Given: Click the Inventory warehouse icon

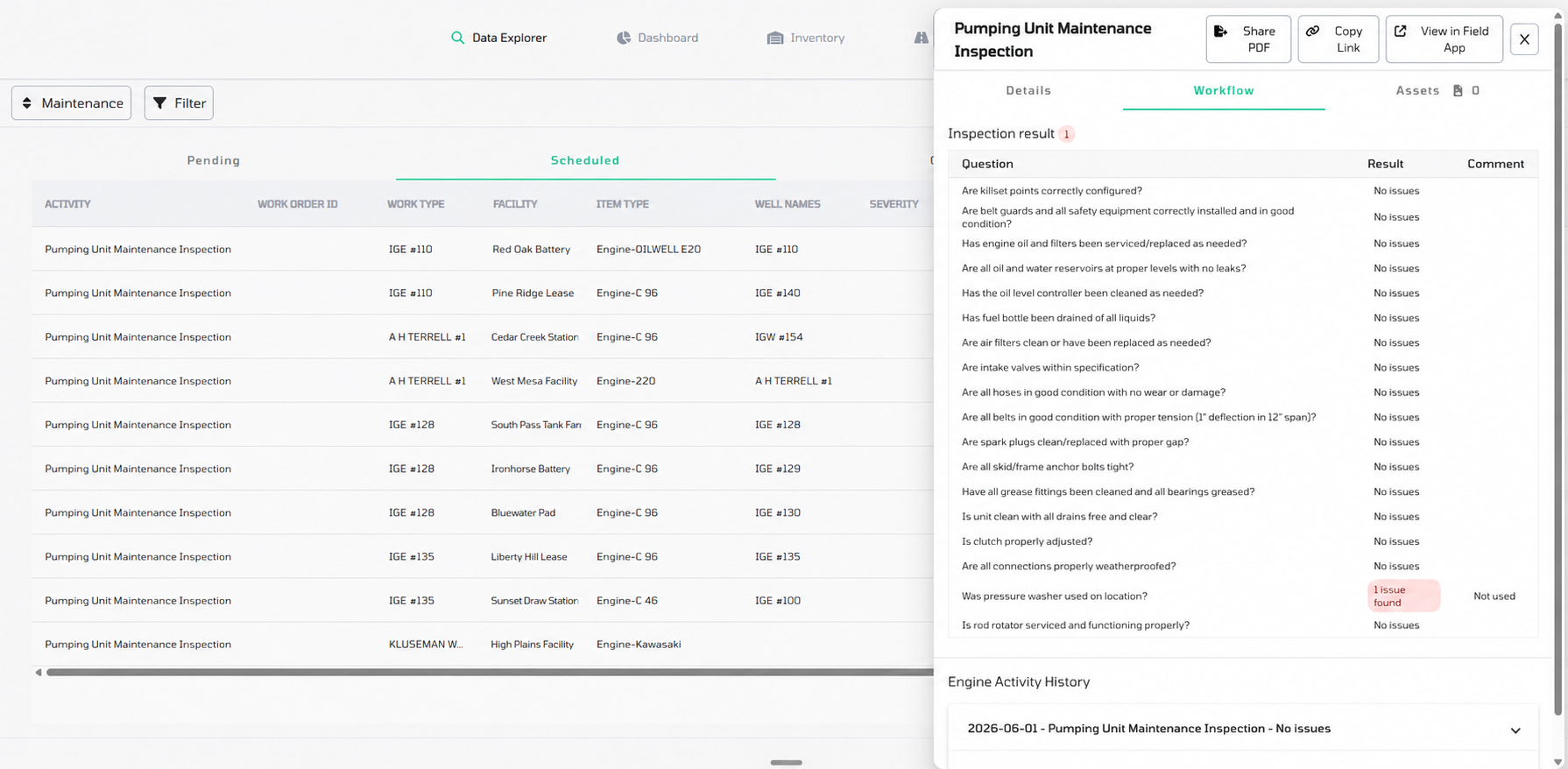Looking at the screenshot, I should click(775, 38).
